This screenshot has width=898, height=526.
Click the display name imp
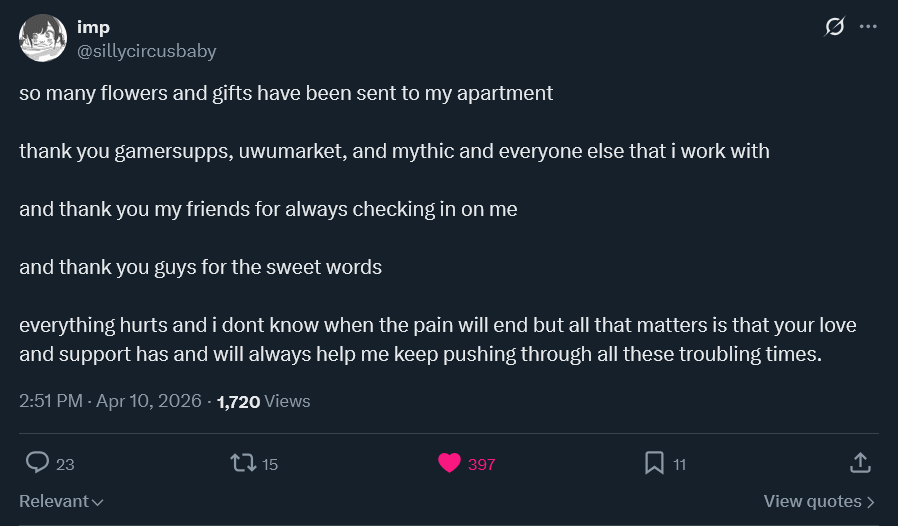[x=93, y=28]
